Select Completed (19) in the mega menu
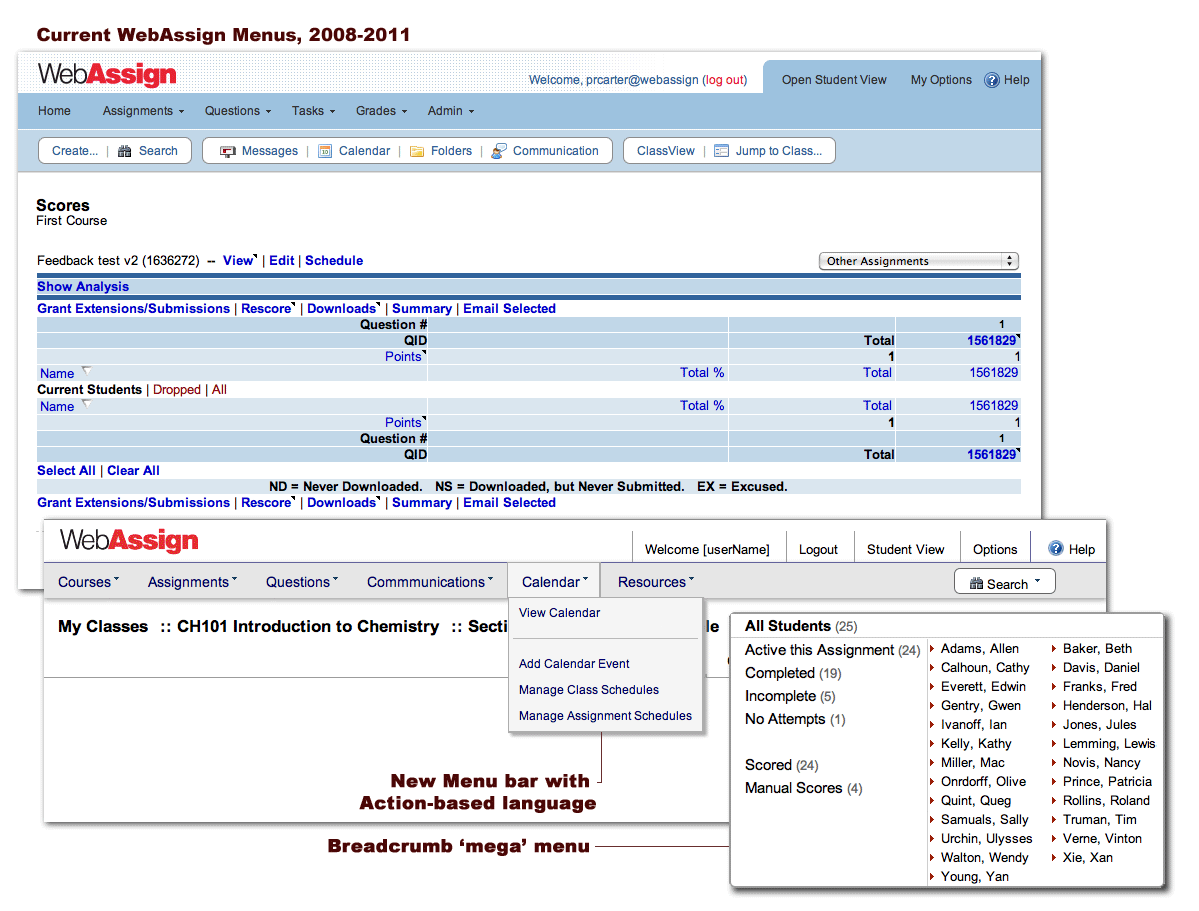Image resolution: width=1199 pixels, height=911 pixels. point(793,673)
